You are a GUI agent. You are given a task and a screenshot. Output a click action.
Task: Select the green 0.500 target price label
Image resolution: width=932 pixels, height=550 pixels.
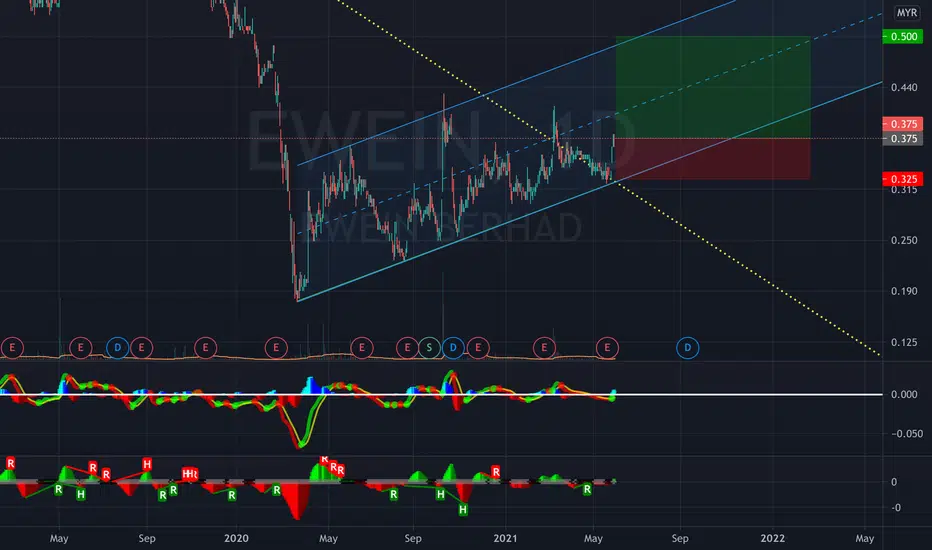point(903,36)
